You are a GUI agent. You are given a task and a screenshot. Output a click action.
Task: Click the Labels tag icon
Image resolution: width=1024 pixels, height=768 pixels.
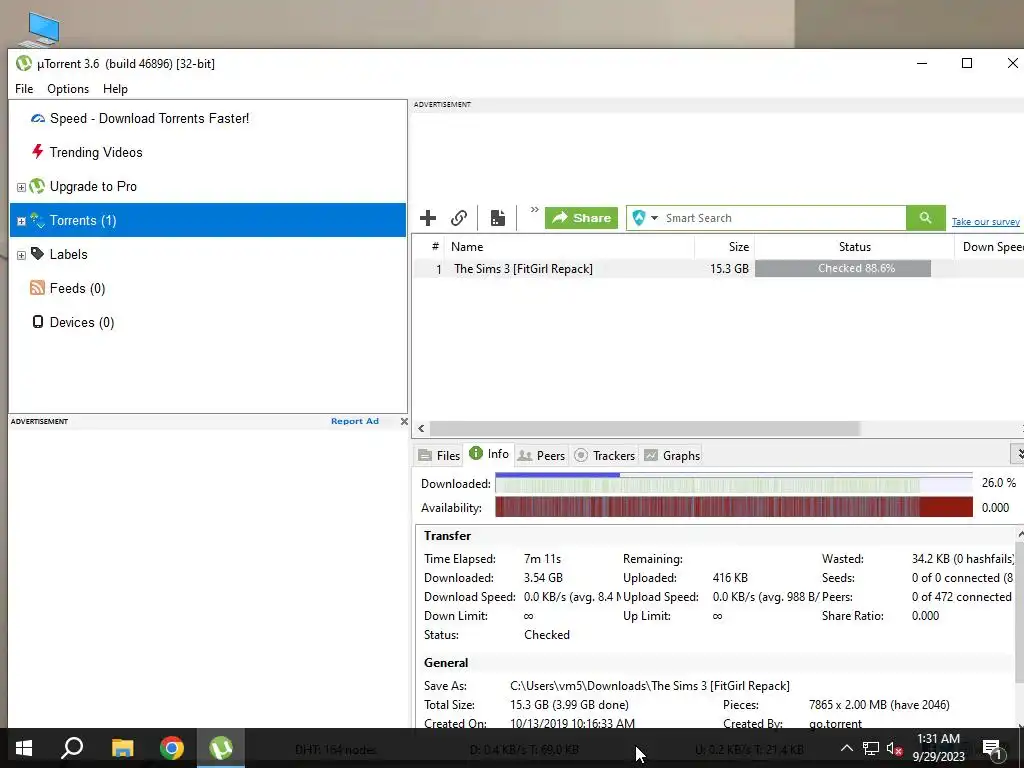click(x=37, y=254)
